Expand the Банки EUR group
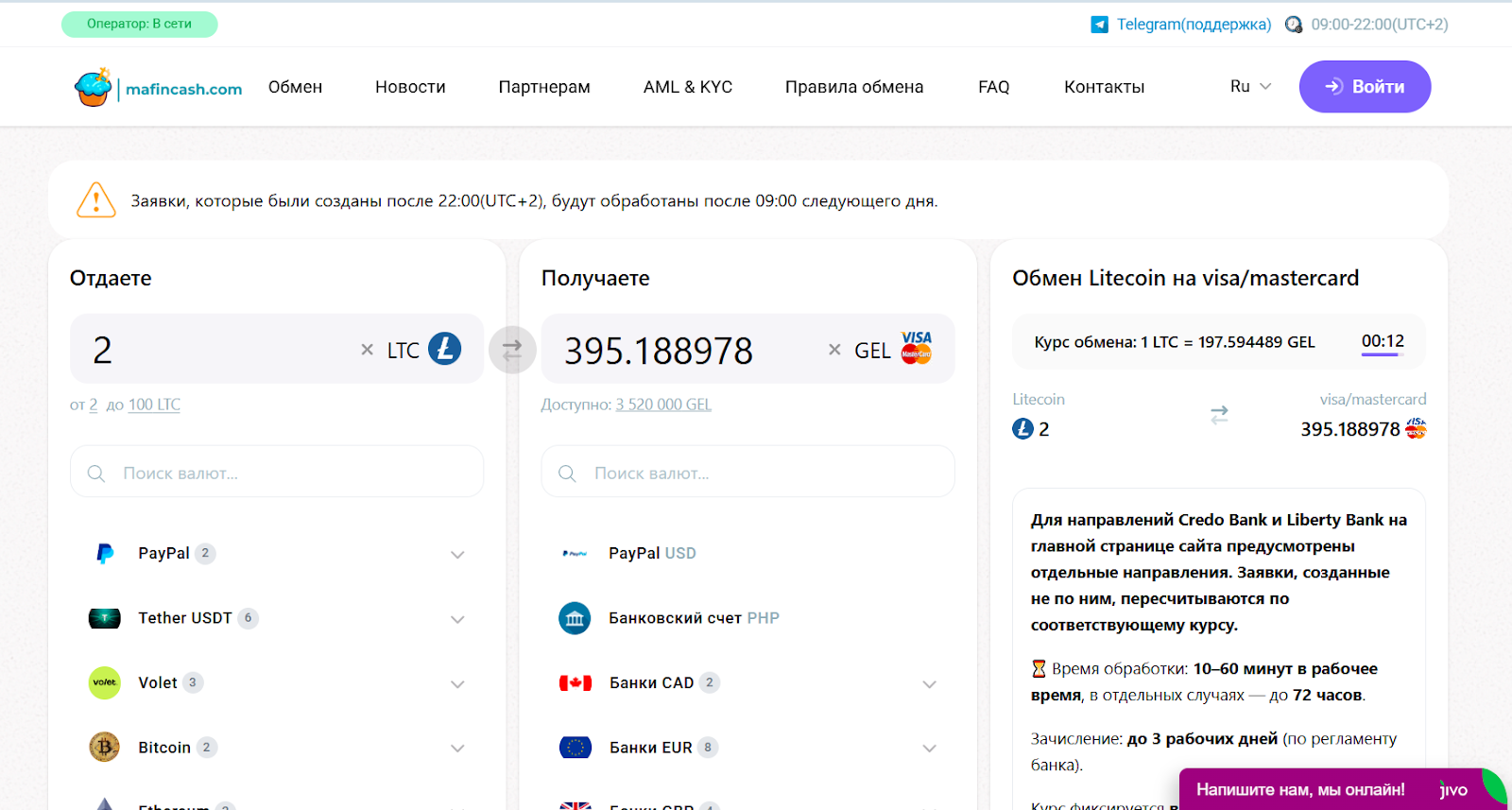Viewport: 1512px width, 810px height. (x=929, y=749)
